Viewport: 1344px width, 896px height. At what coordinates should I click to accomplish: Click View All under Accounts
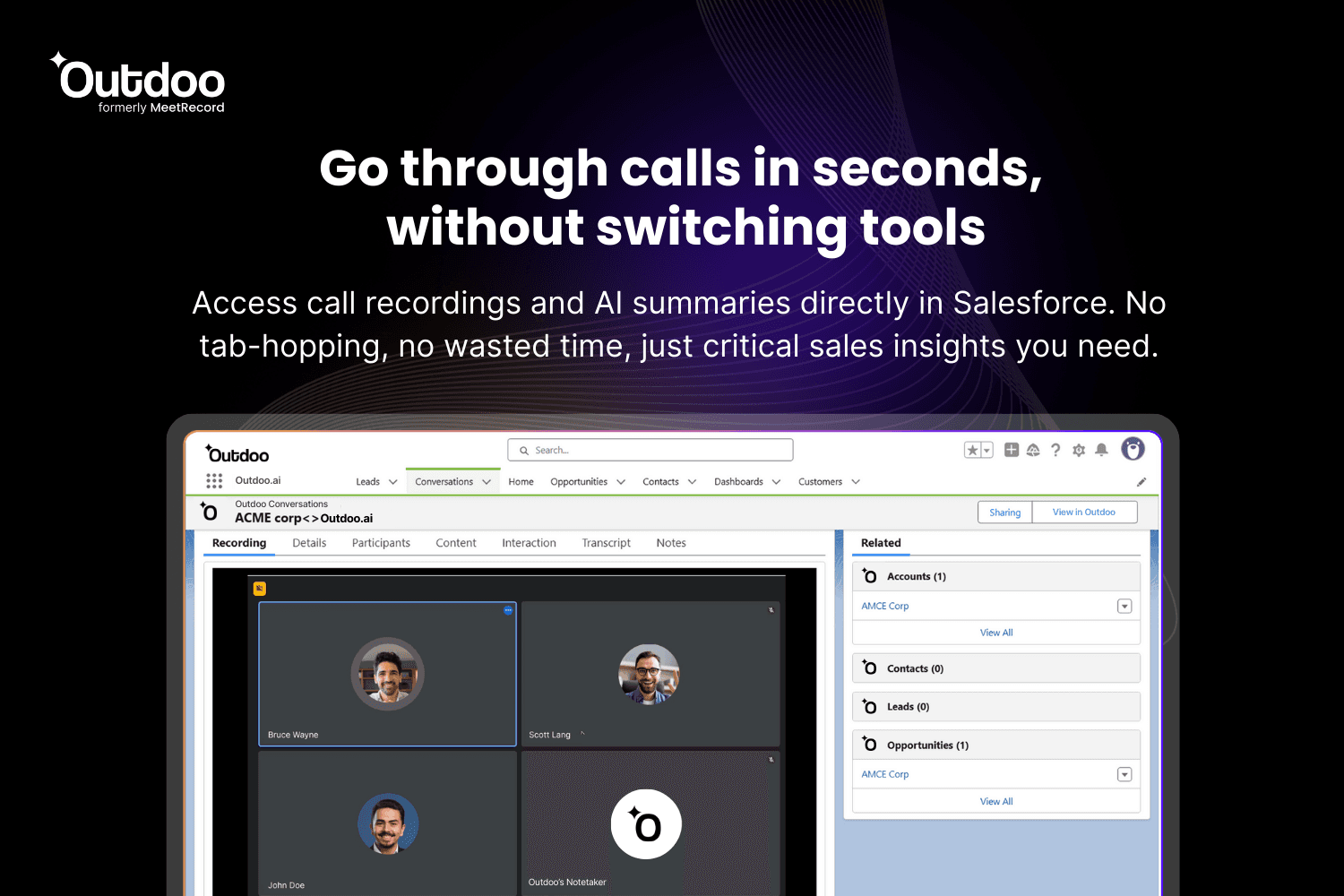coord(996,633)
